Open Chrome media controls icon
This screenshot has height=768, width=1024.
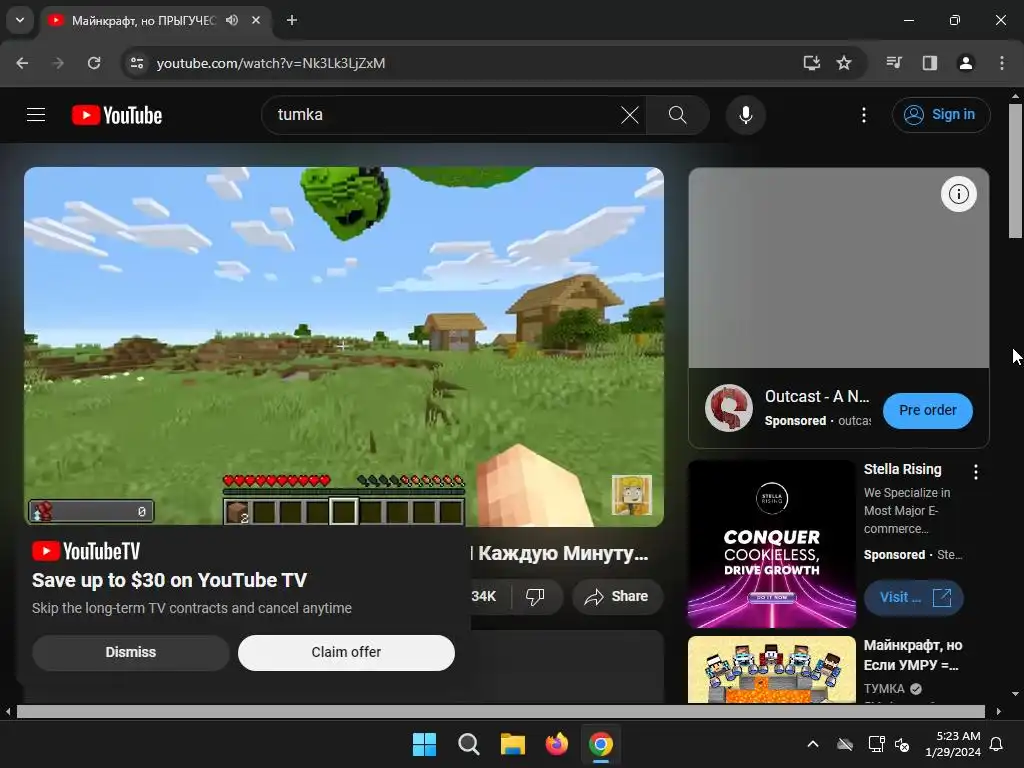click(x=894, y=63)
